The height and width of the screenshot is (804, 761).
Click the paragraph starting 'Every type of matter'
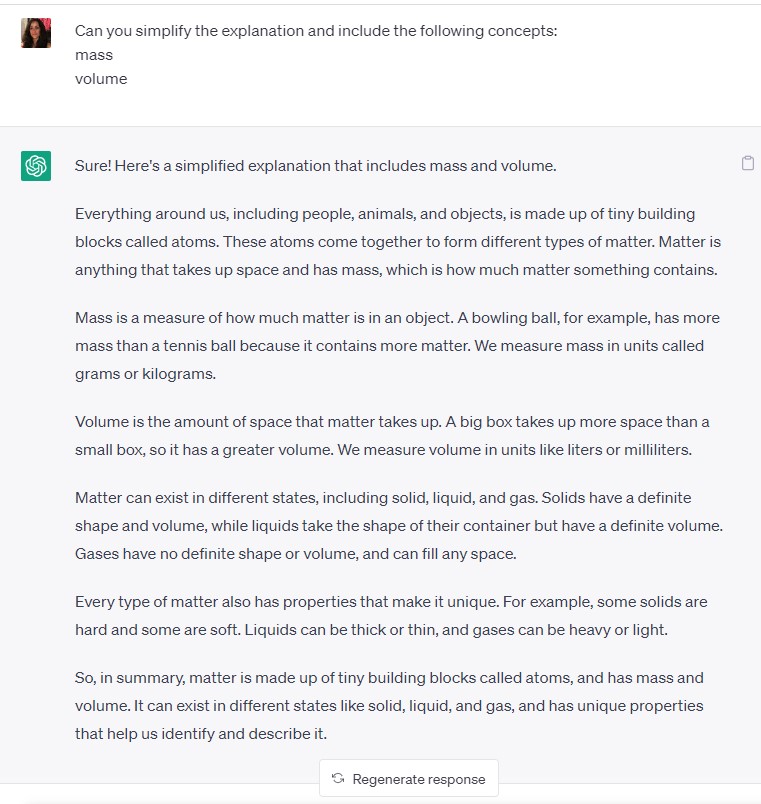tap(391, 616)
